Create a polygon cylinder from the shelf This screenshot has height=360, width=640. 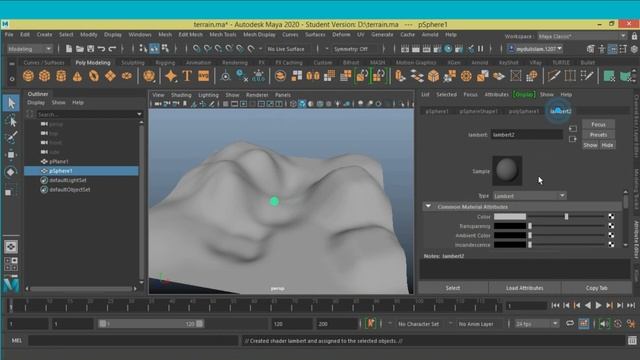61,76
